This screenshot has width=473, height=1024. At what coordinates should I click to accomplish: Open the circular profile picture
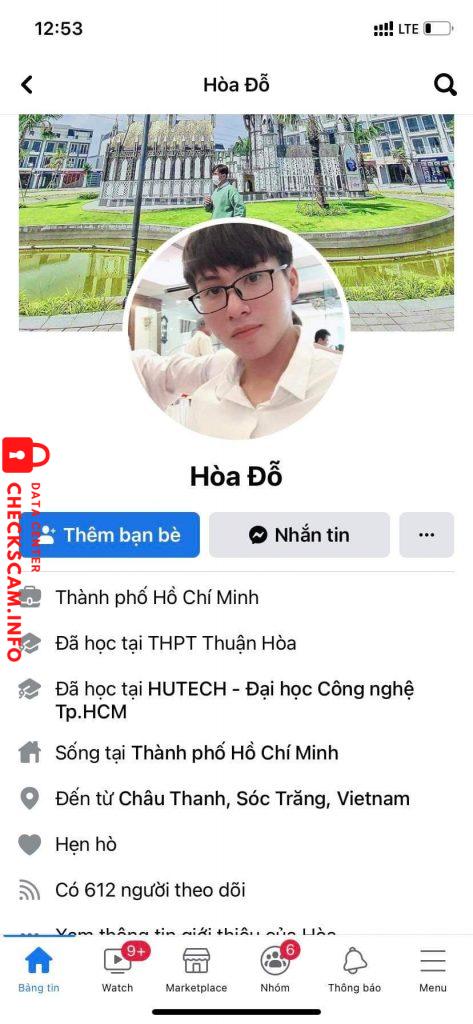point(236,330)
